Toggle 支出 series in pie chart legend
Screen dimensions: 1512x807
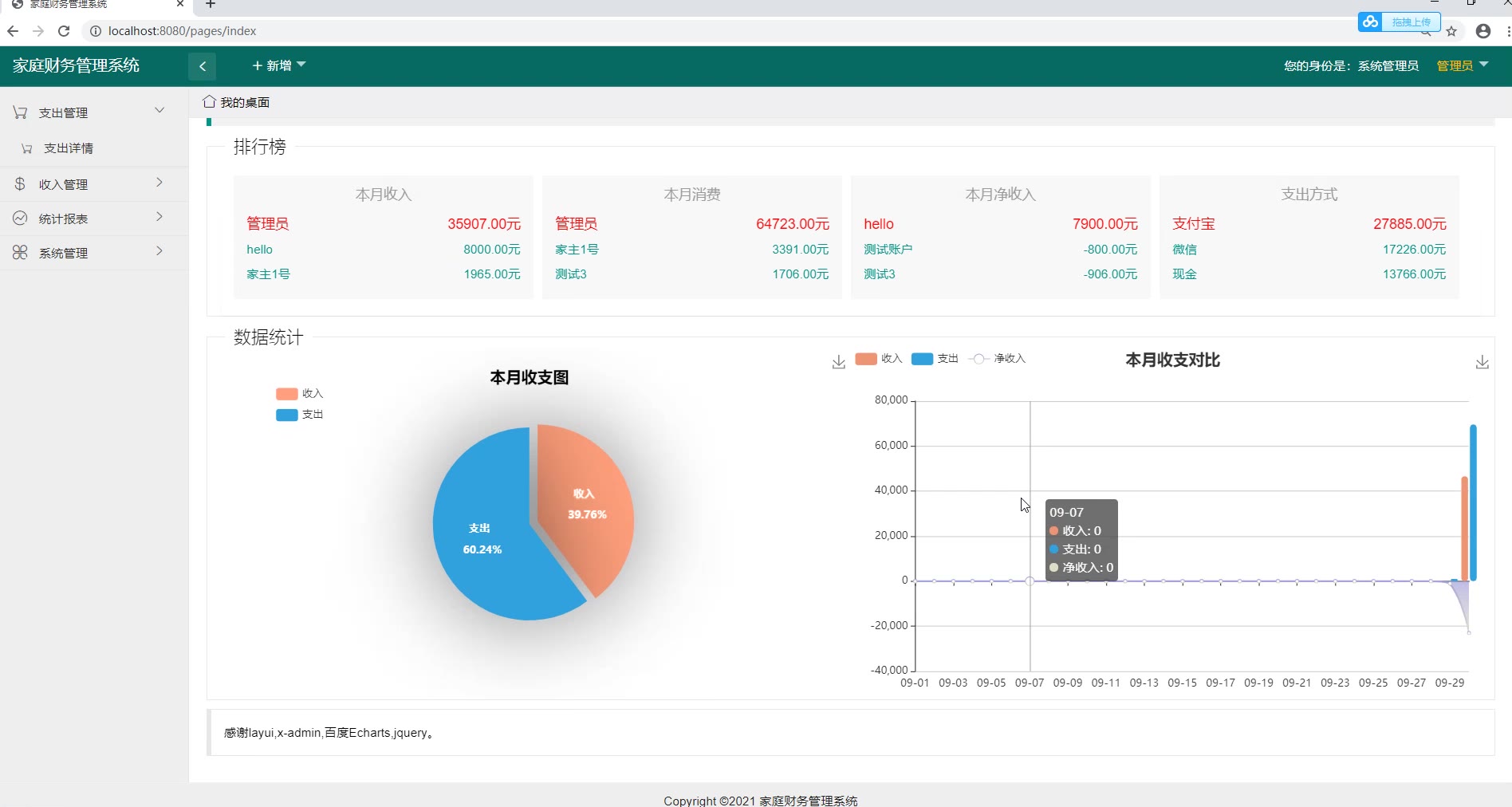pos(299,415)
